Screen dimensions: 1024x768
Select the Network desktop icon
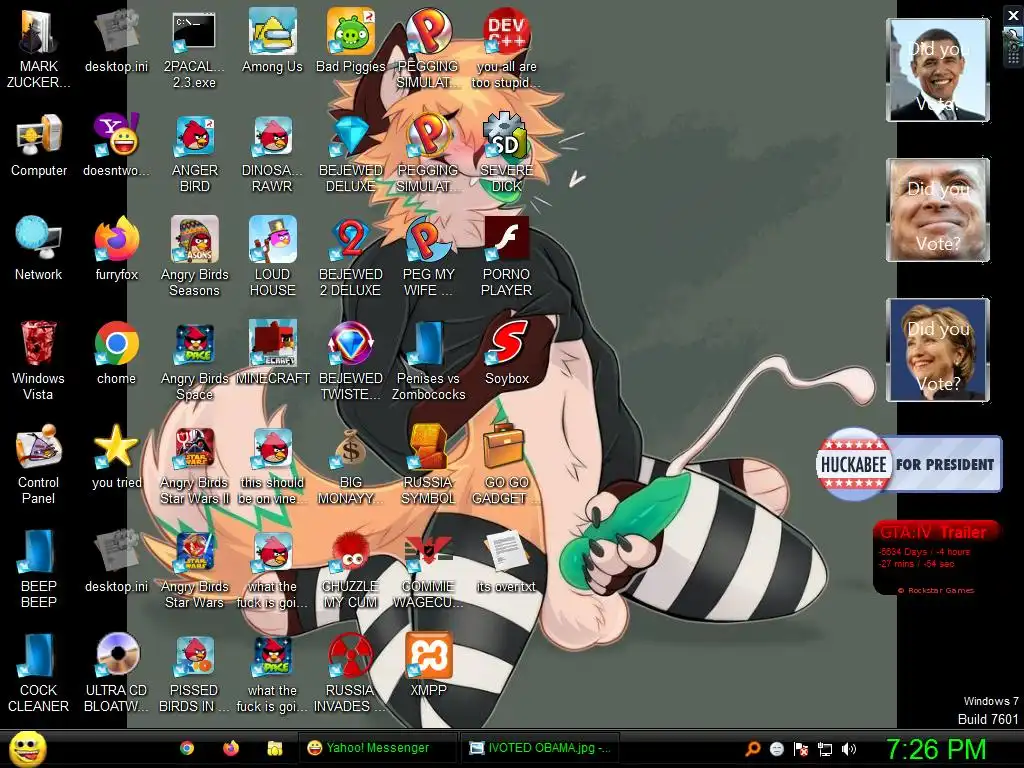(x=39, y=249)
